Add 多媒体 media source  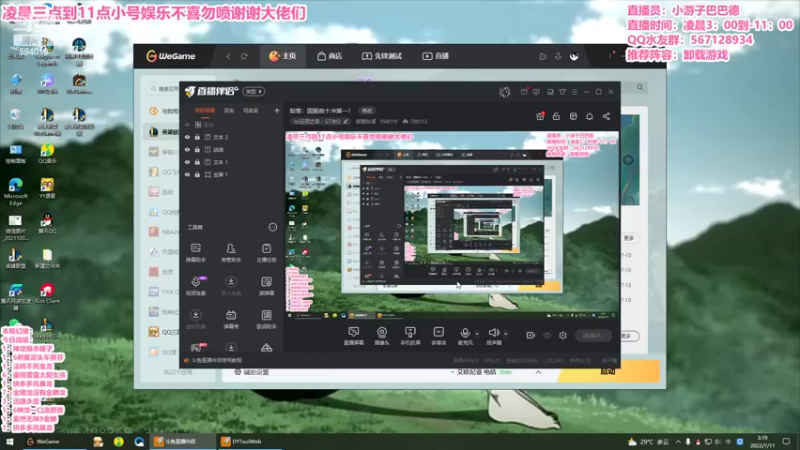pos(438,336)
